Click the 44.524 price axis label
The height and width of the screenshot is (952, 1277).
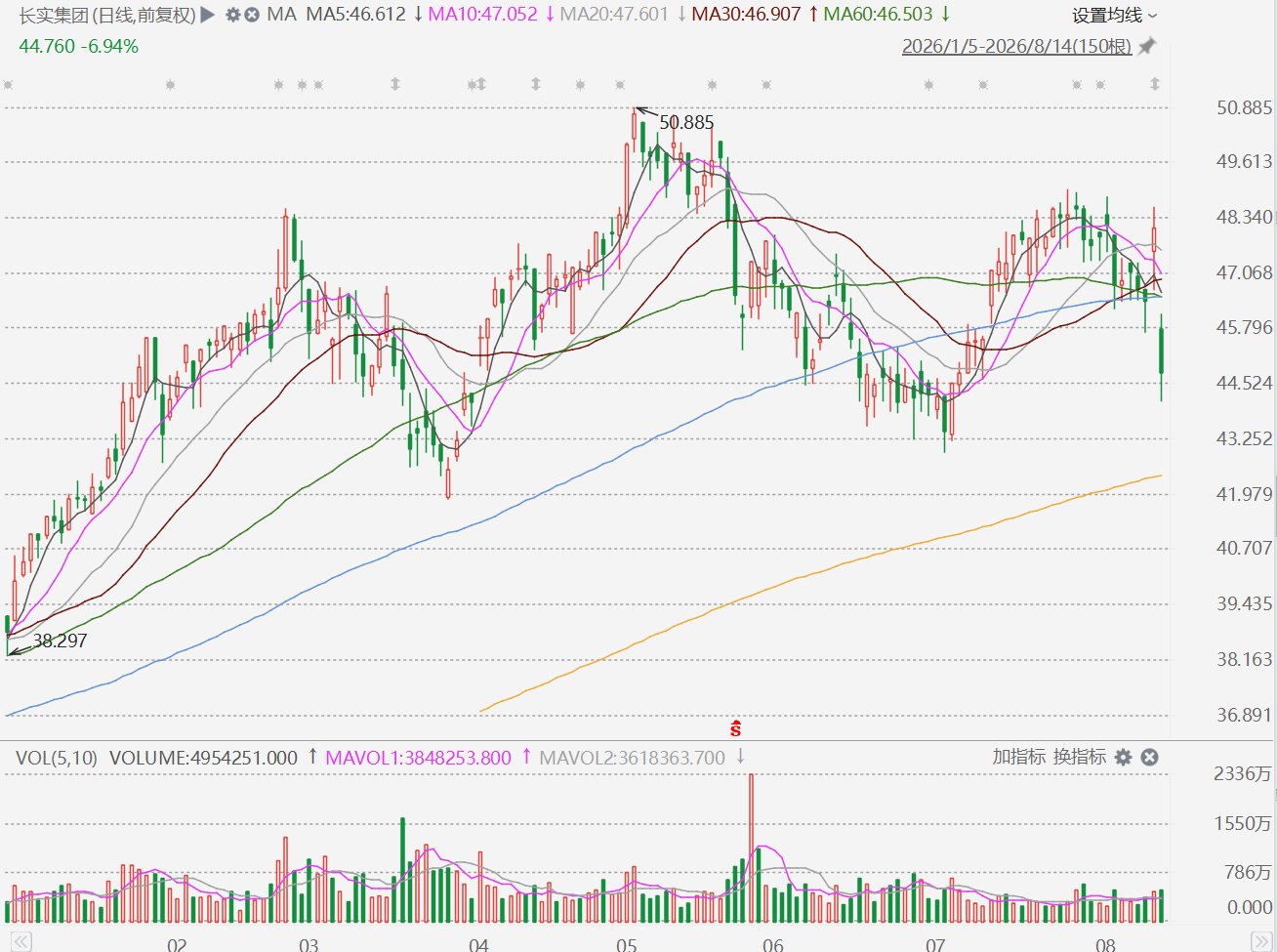[x=1245, y=383]
